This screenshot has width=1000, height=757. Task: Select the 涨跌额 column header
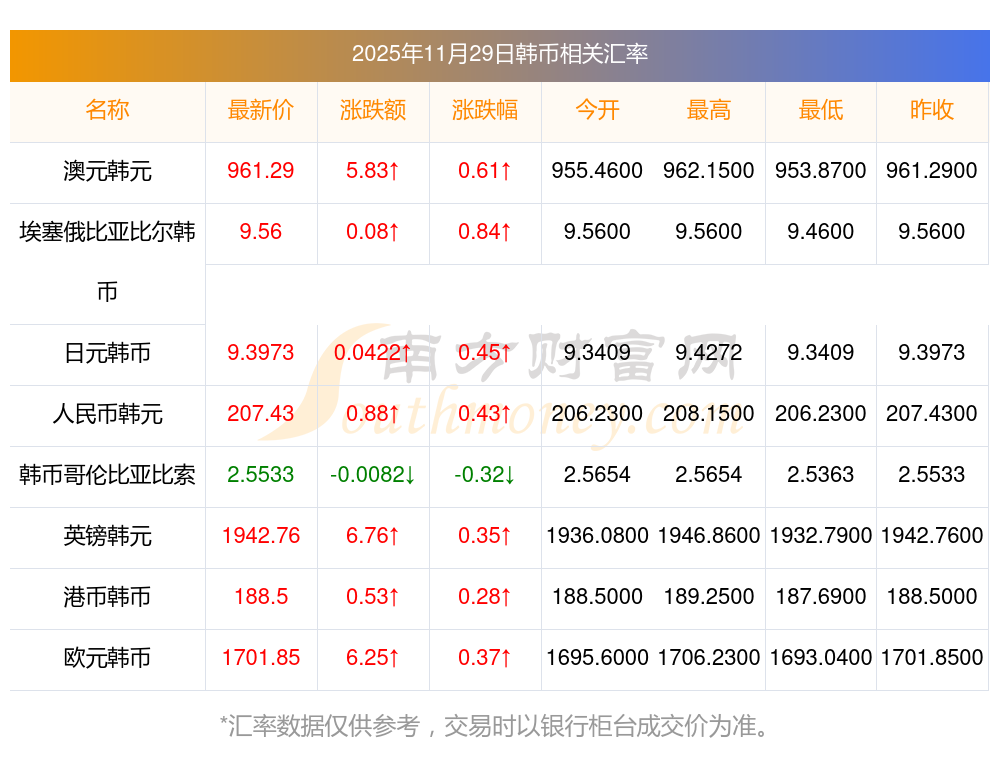(373, 111)
